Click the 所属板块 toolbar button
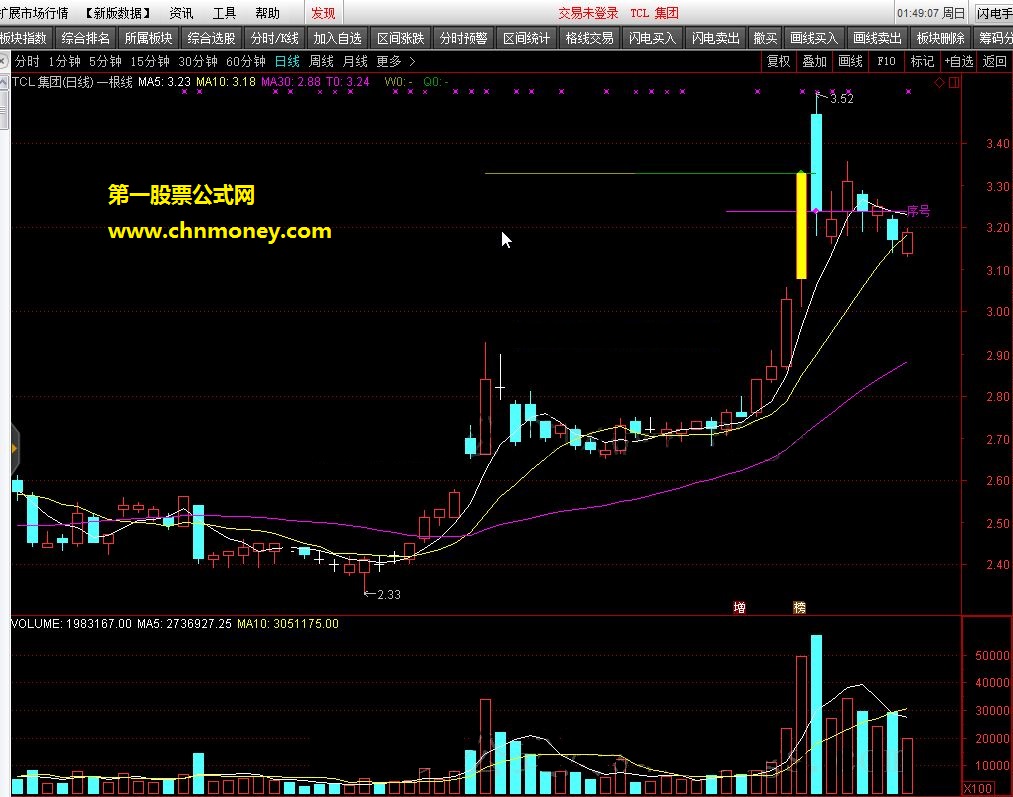Viewport: 1013px width, 797px height. tap(149, 38)
